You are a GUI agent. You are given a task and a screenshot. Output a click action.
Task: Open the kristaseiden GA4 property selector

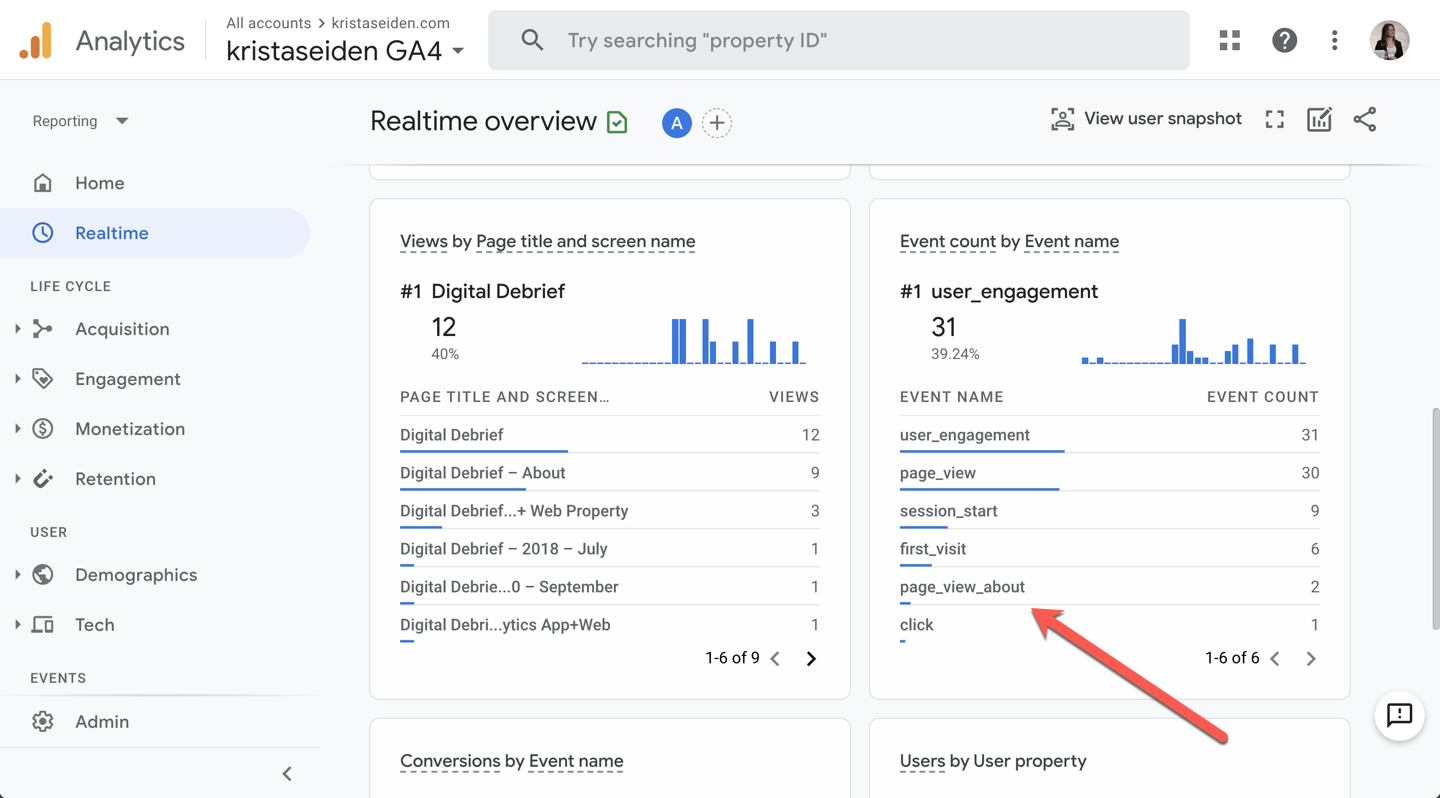click(345, 51)
